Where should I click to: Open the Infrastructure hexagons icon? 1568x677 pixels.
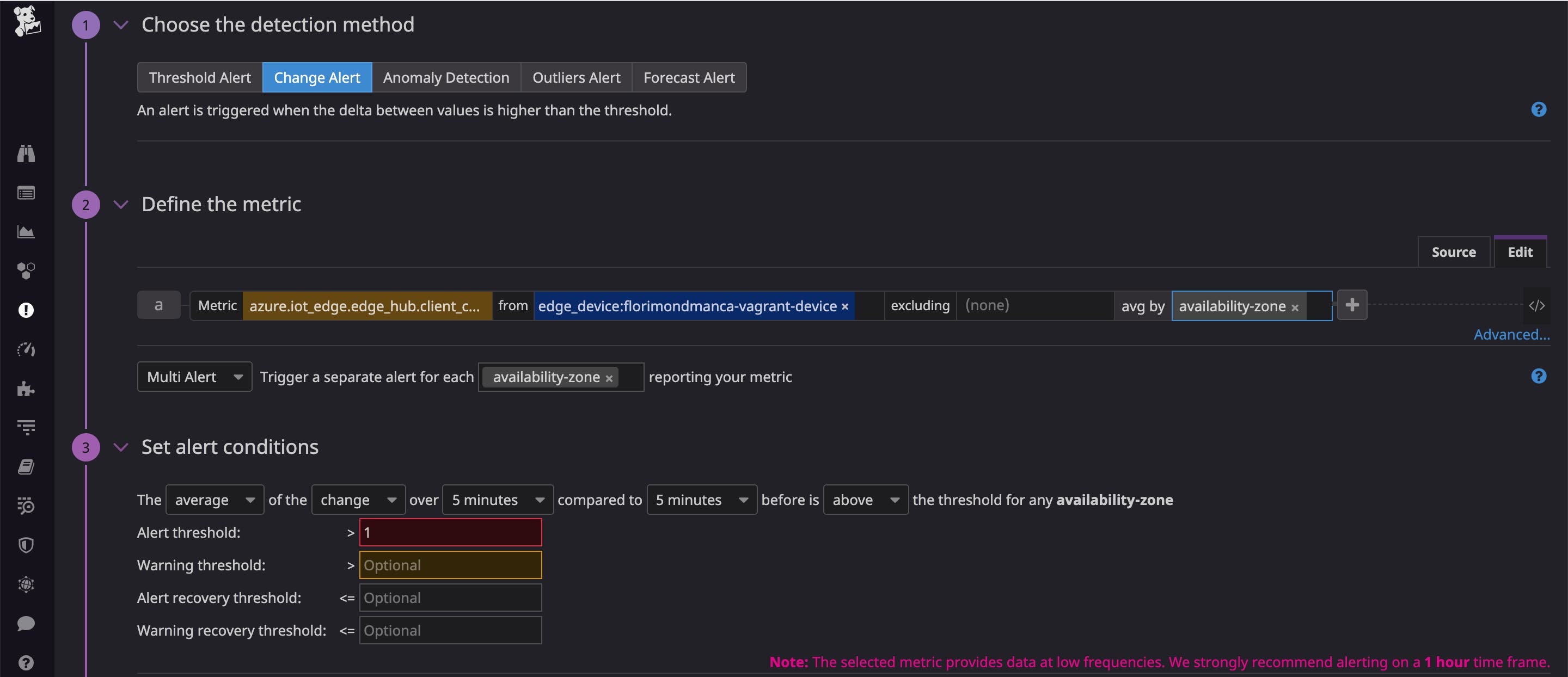click(26, 271)
